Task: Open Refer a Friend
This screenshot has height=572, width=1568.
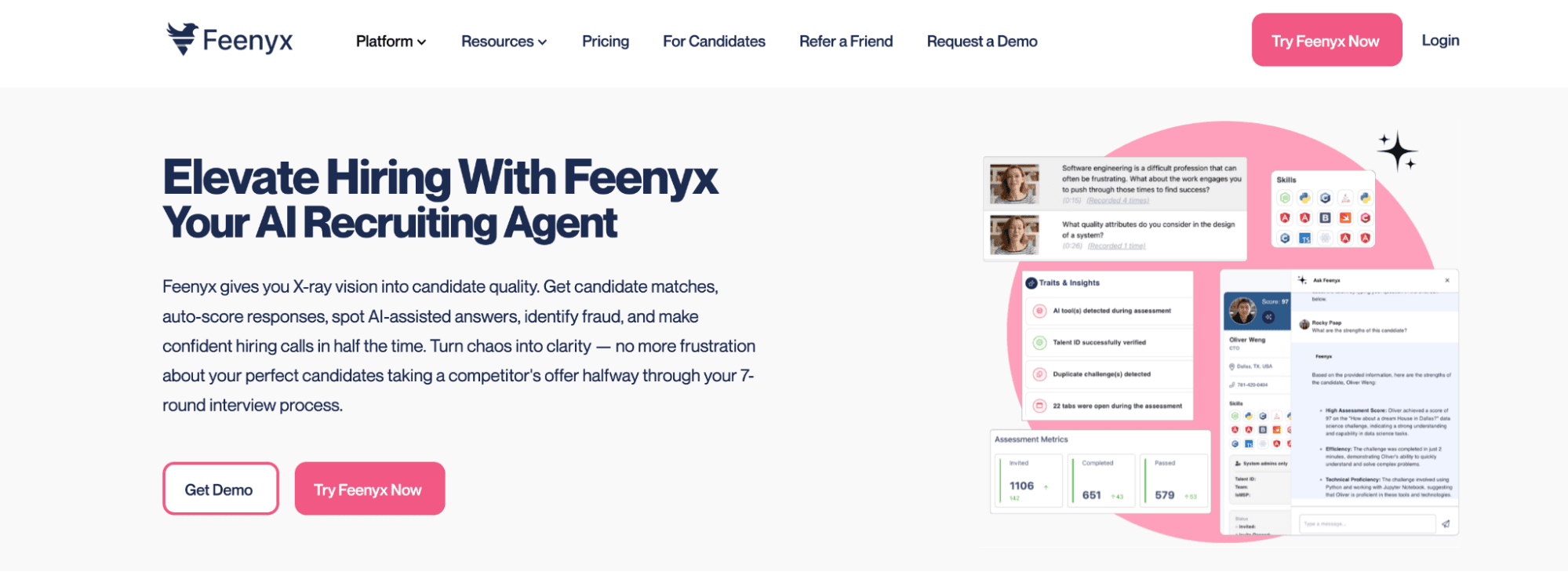Action: [x=846, y=41]
